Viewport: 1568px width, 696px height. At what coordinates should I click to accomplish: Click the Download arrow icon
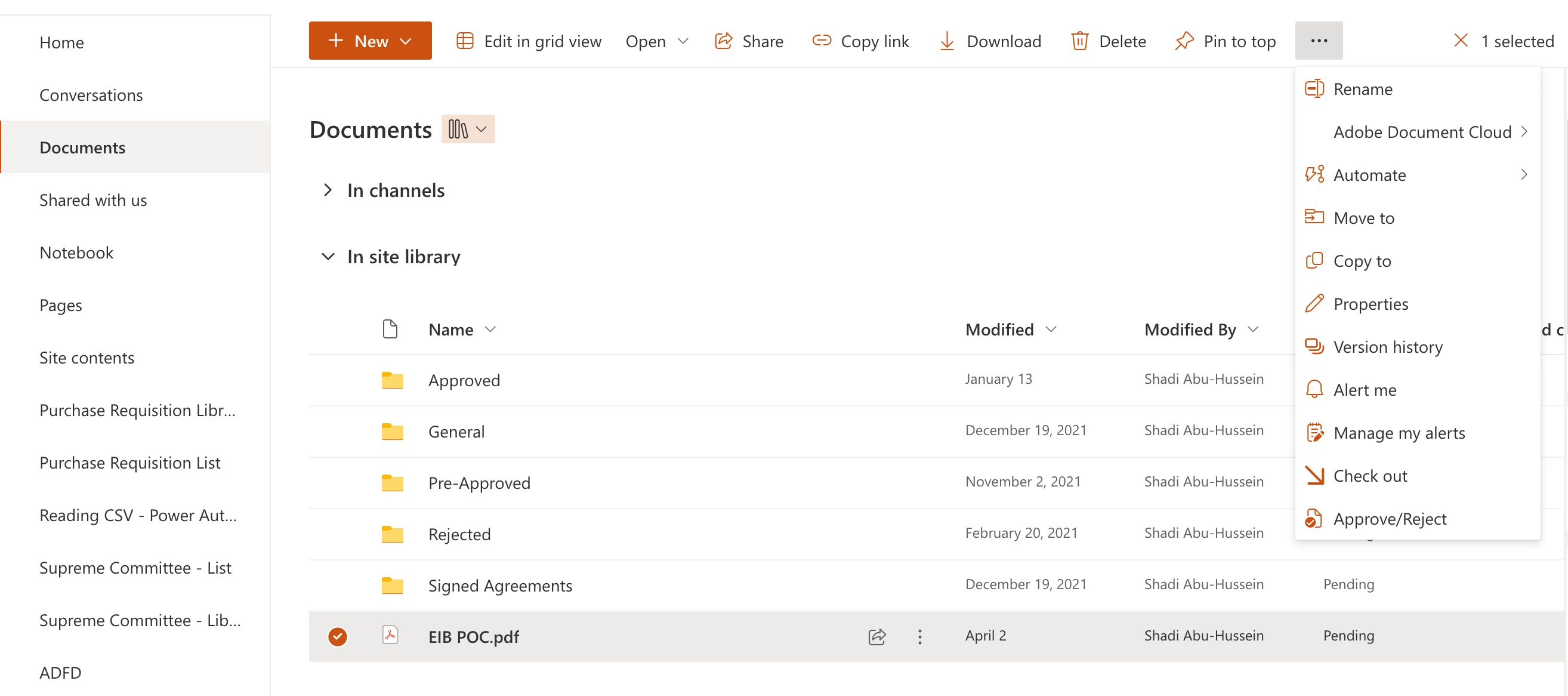[946, 41]
